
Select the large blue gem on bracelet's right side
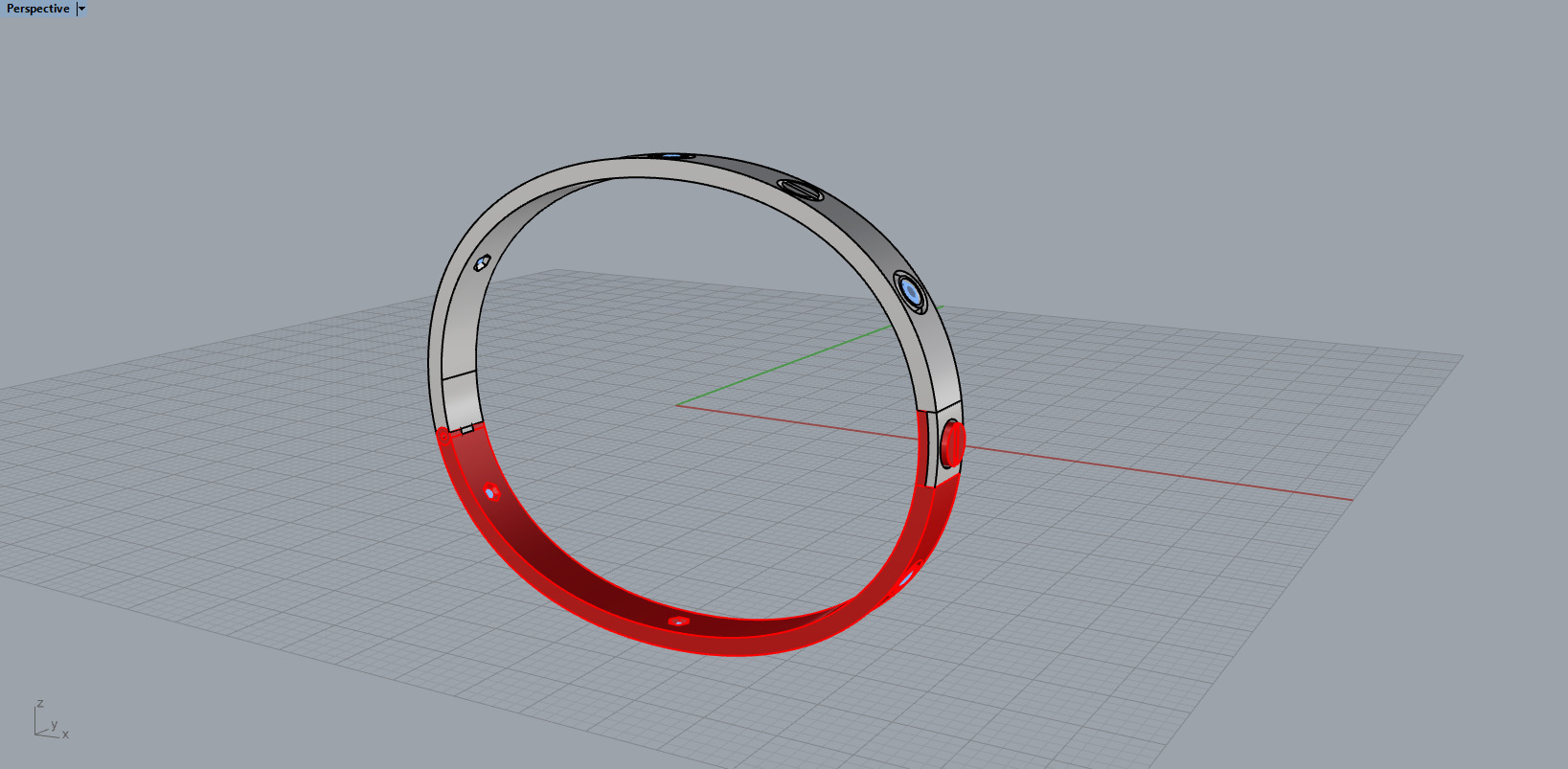point(911,292)
